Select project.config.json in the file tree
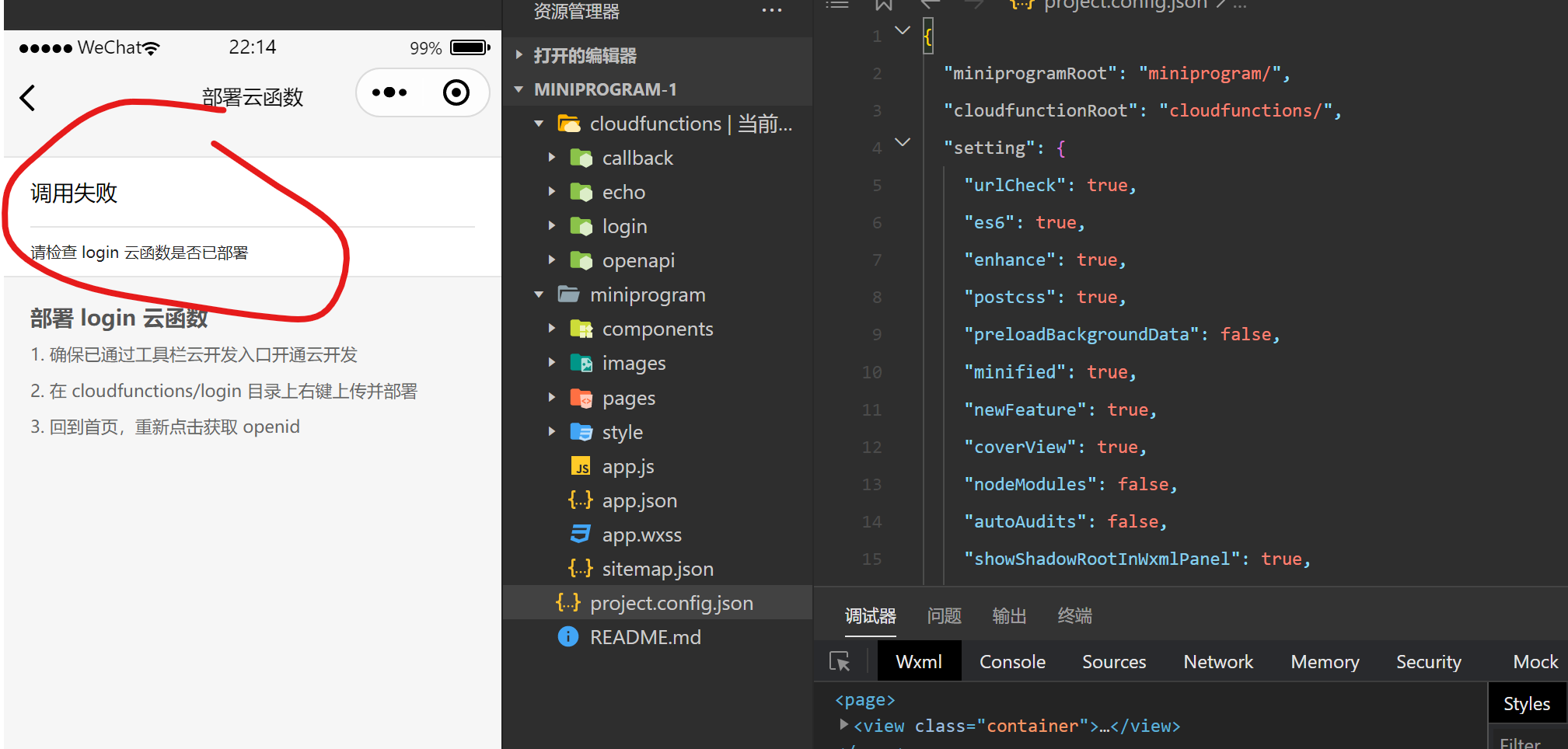1568x749 pixels. click(x=658, y=603)
